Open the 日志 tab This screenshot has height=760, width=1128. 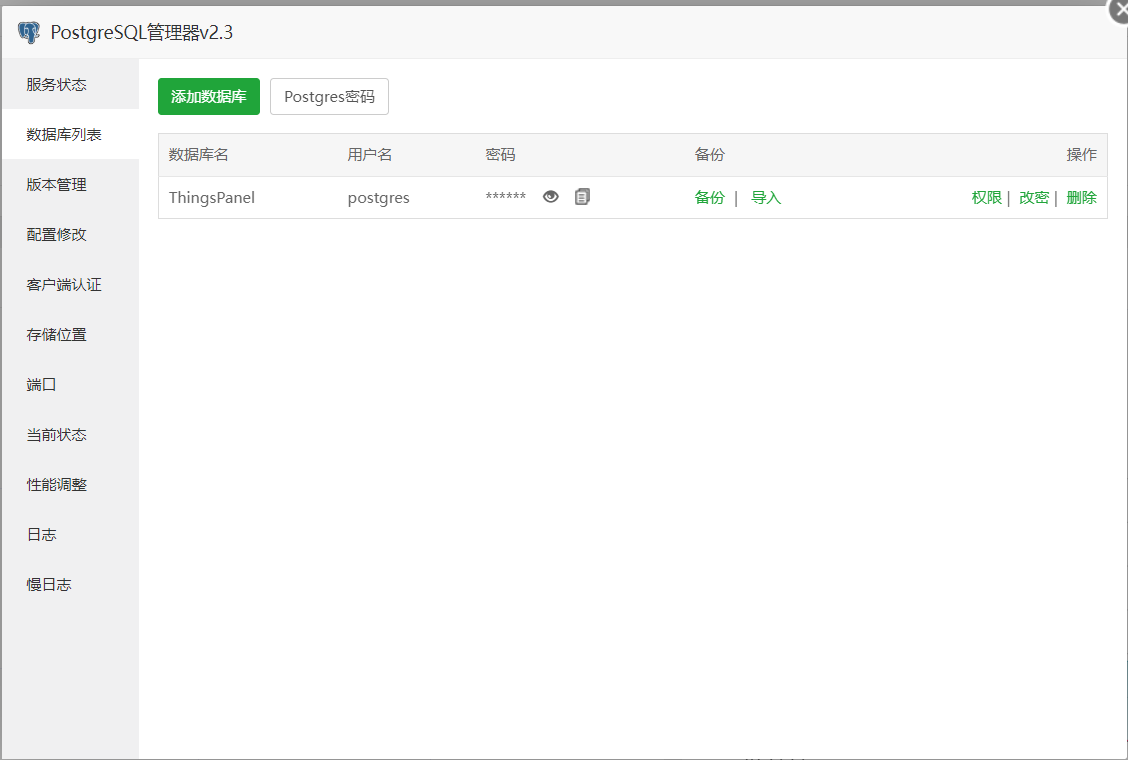click(70, 535)
